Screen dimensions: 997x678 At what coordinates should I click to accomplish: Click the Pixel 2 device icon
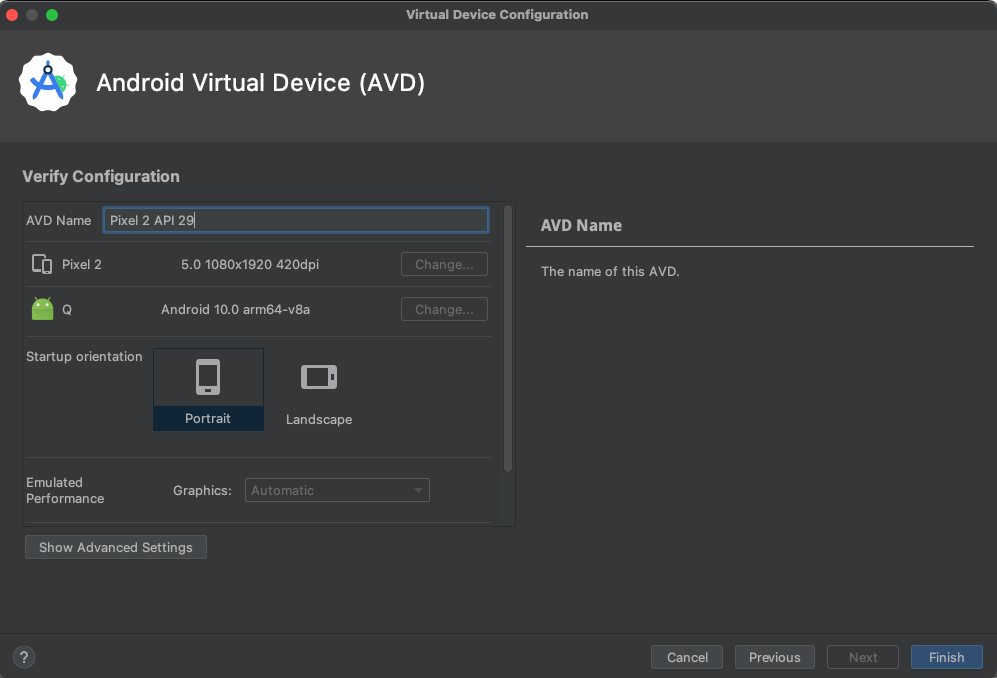[x=42, y=264]
